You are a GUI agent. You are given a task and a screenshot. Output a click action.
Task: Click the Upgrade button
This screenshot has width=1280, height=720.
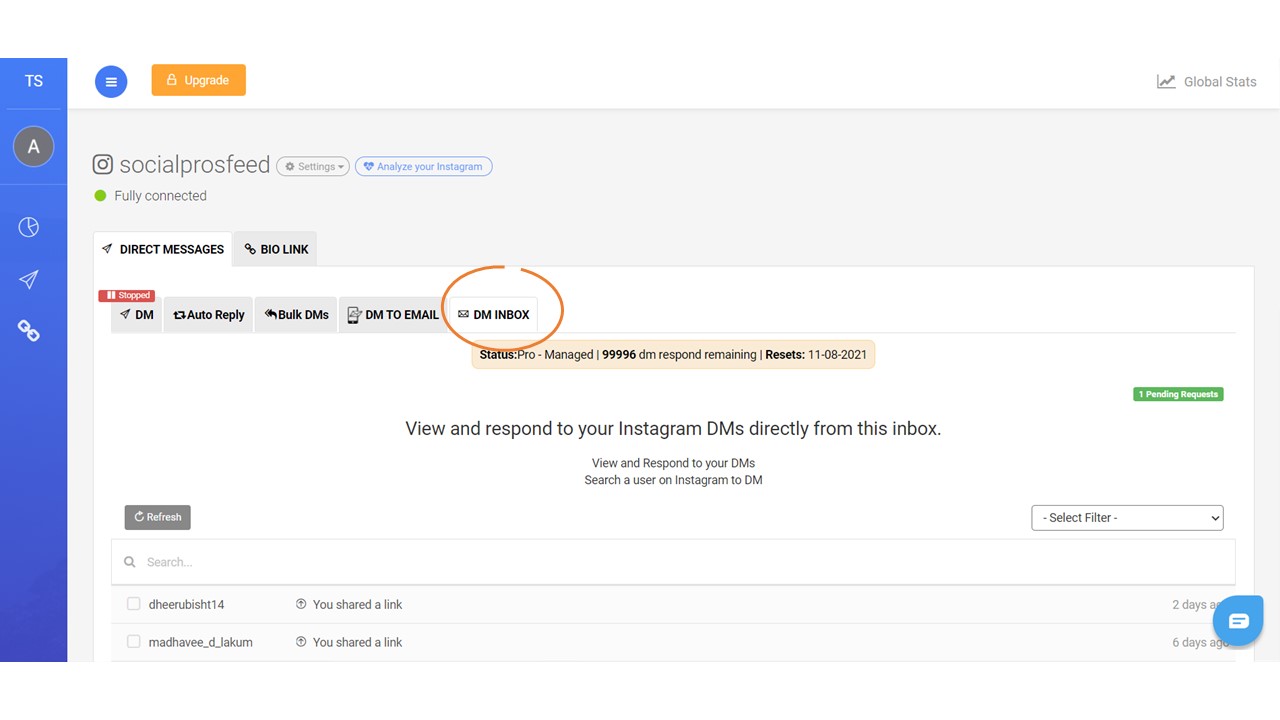(198, 80)
